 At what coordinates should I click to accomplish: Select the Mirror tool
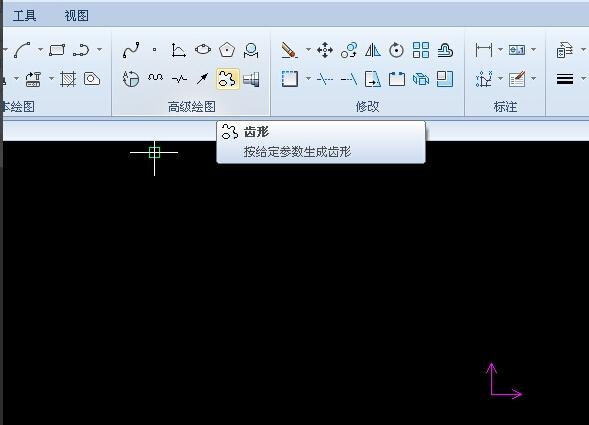pos(373,50)
